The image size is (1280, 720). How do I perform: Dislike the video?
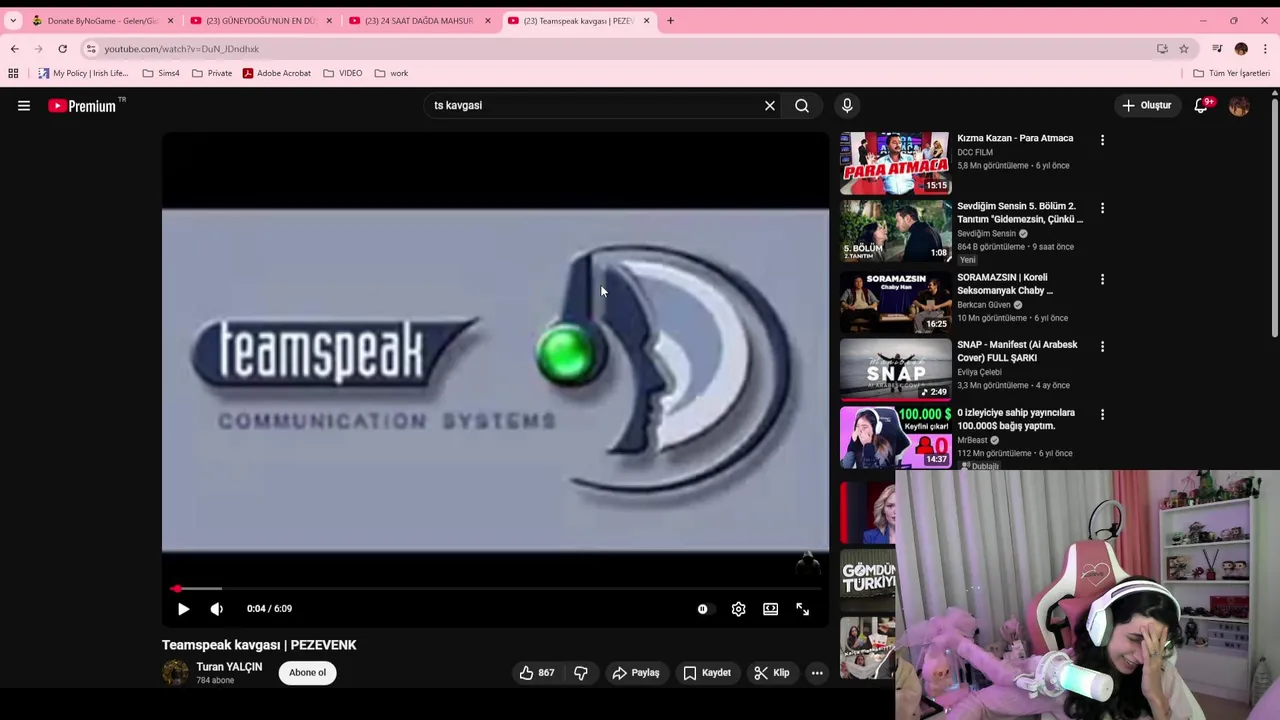click(x=581, y=673)
